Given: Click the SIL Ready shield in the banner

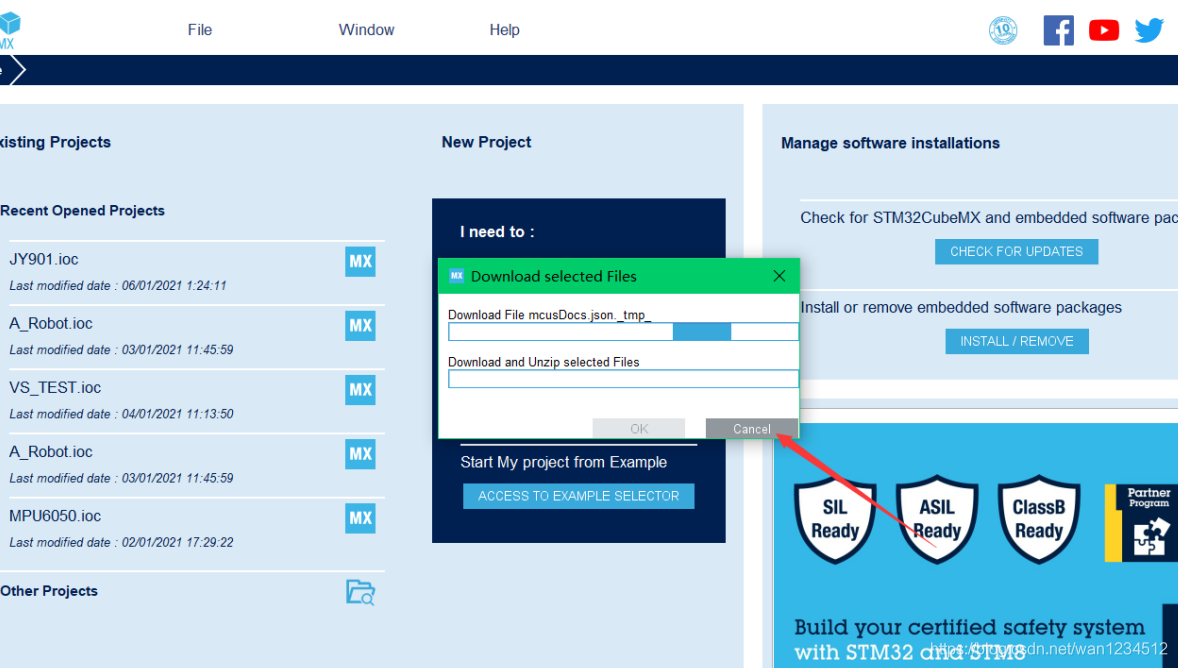Looking at the screenshot, I should [835, 519].
